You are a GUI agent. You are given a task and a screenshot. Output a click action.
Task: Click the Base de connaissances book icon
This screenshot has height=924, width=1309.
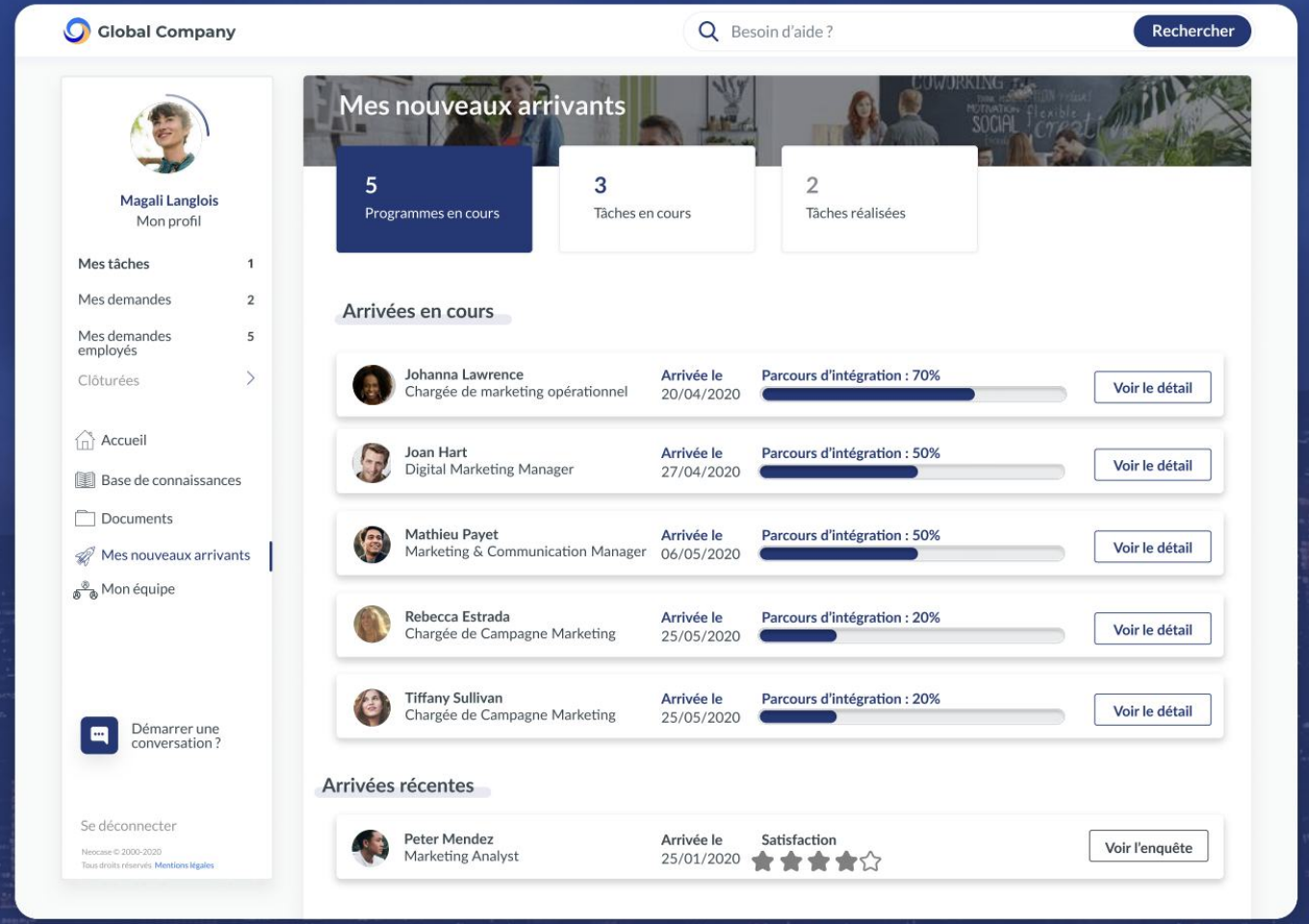85,480
